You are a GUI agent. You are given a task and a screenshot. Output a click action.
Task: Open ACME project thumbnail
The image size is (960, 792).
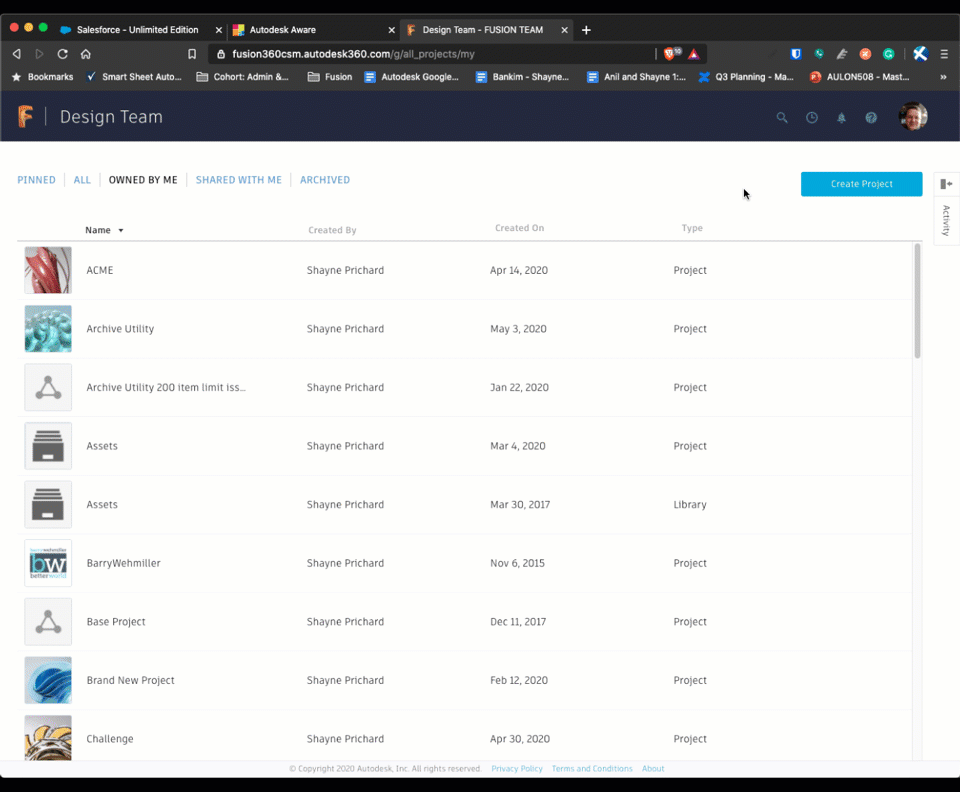click(x=48, y=270)
